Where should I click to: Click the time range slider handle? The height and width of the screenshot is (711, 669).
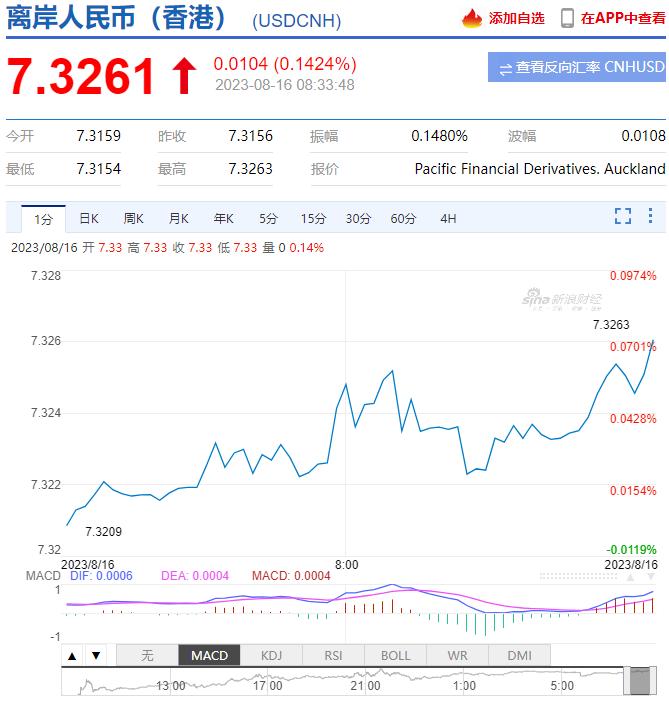640,681
